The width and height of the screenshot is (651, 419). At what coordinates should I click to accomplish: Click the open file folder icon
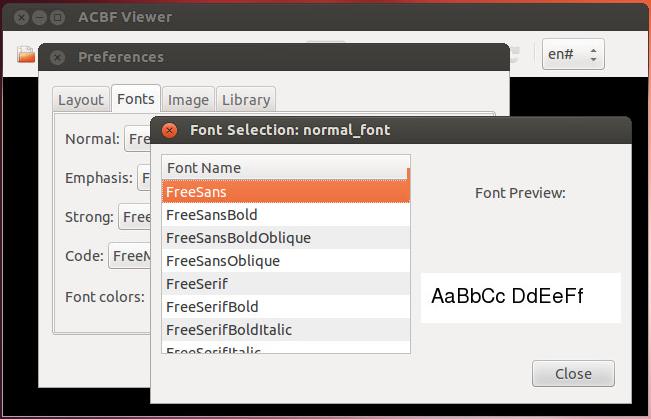tap(26, 54)
